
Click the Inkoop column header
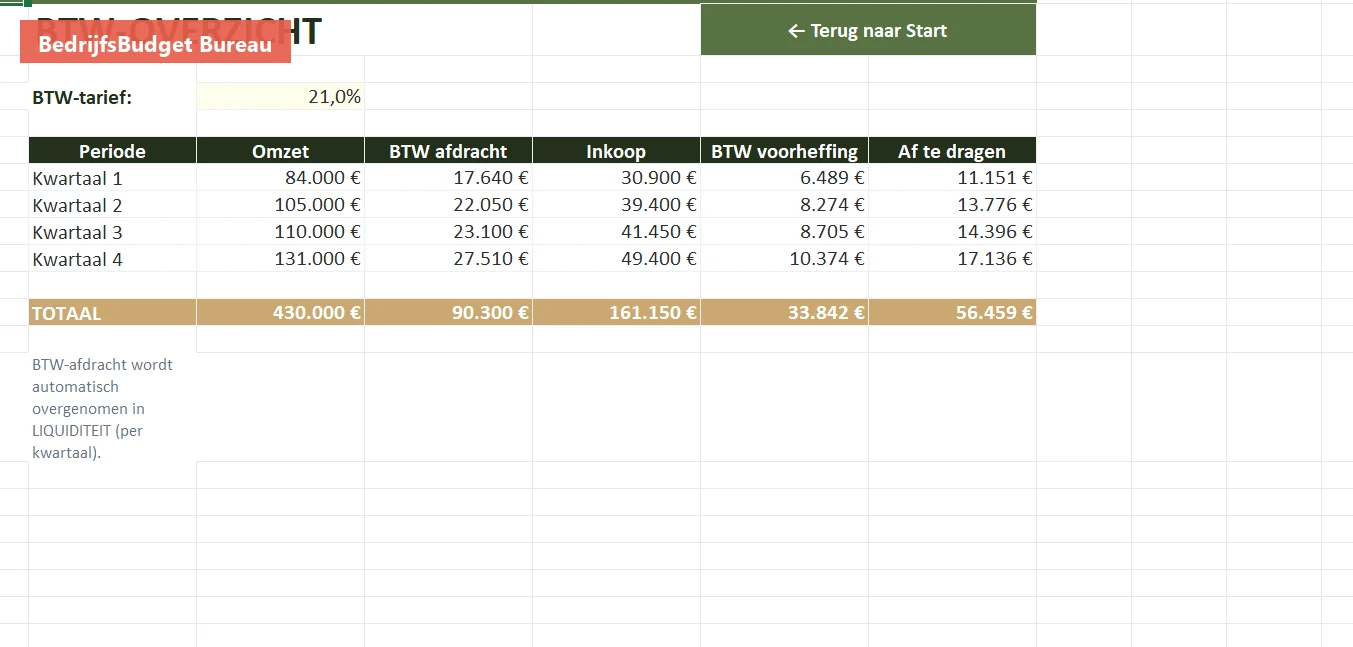616,151
